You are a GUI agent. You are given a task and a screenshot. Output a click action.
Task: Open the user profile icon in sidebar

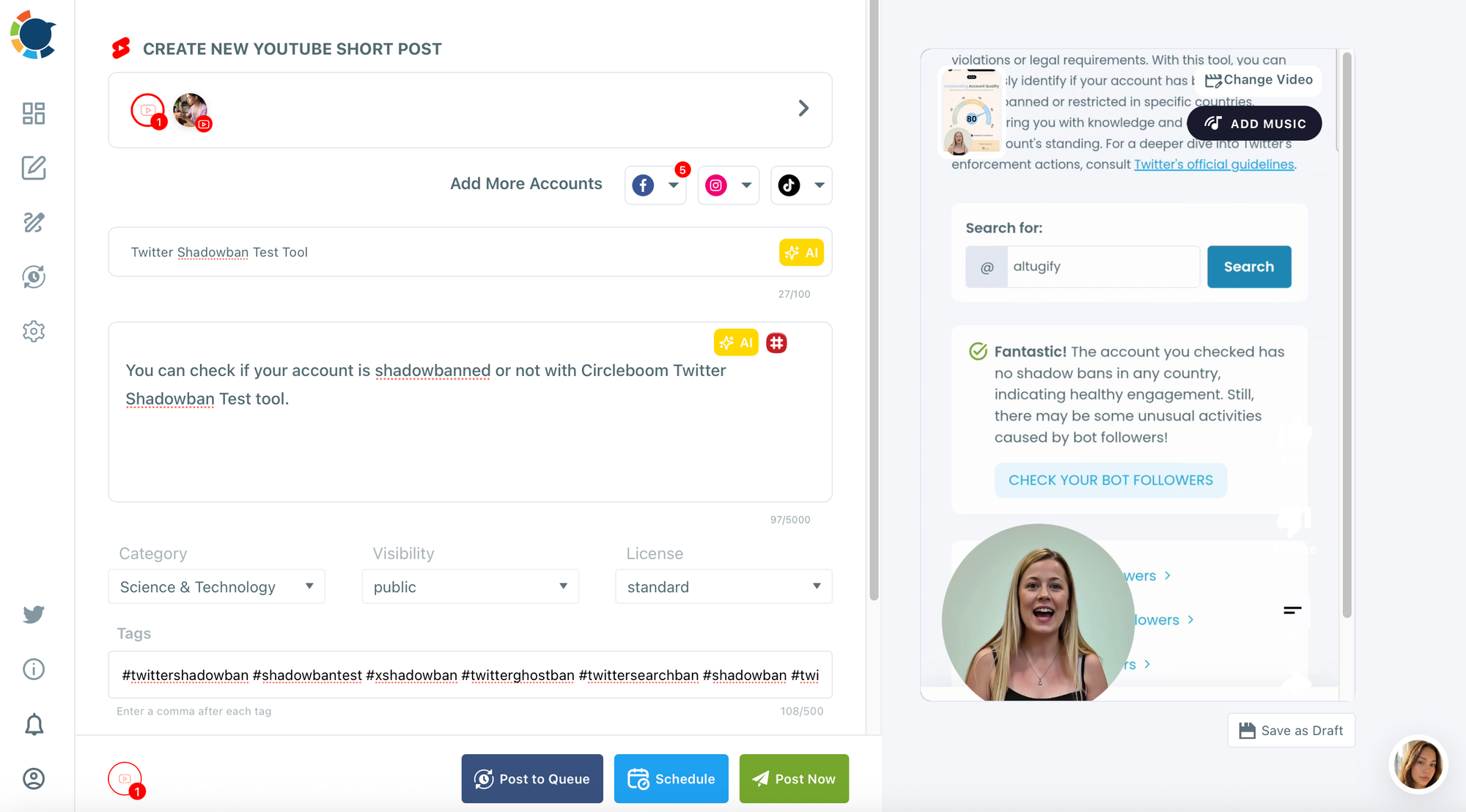coord(34,778)
